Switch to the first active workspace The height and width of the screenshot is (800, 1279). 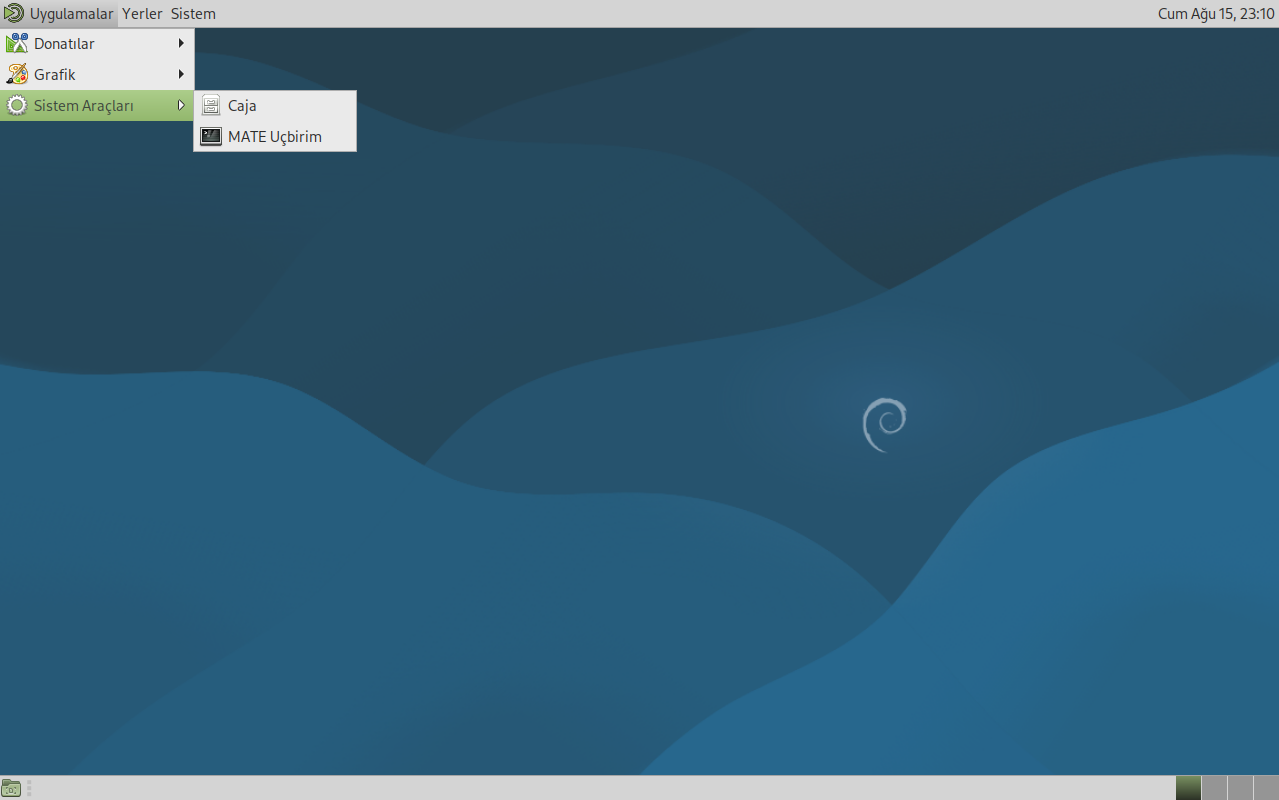[1188, 788]
